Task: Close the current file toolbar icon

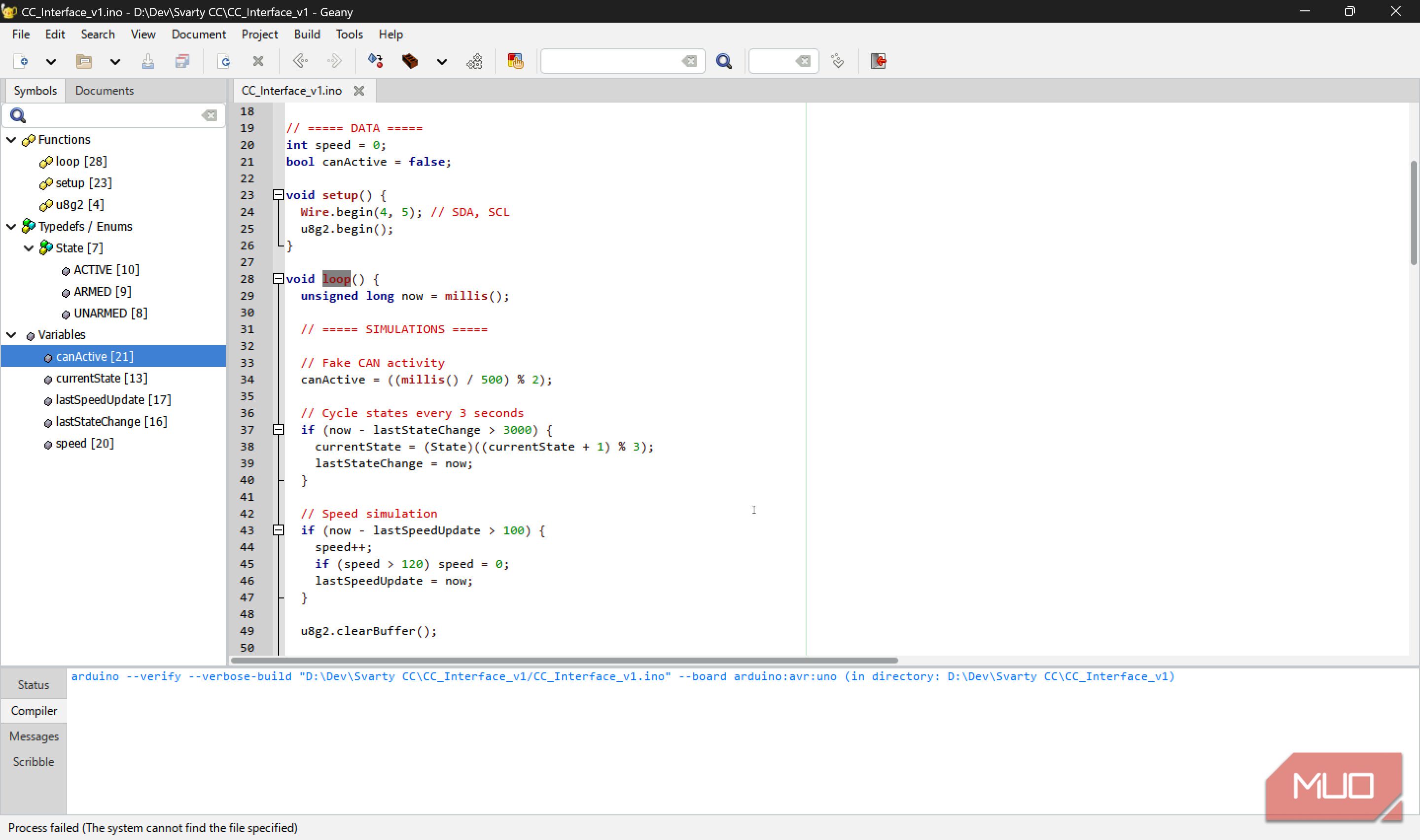Action: (259, 61)
